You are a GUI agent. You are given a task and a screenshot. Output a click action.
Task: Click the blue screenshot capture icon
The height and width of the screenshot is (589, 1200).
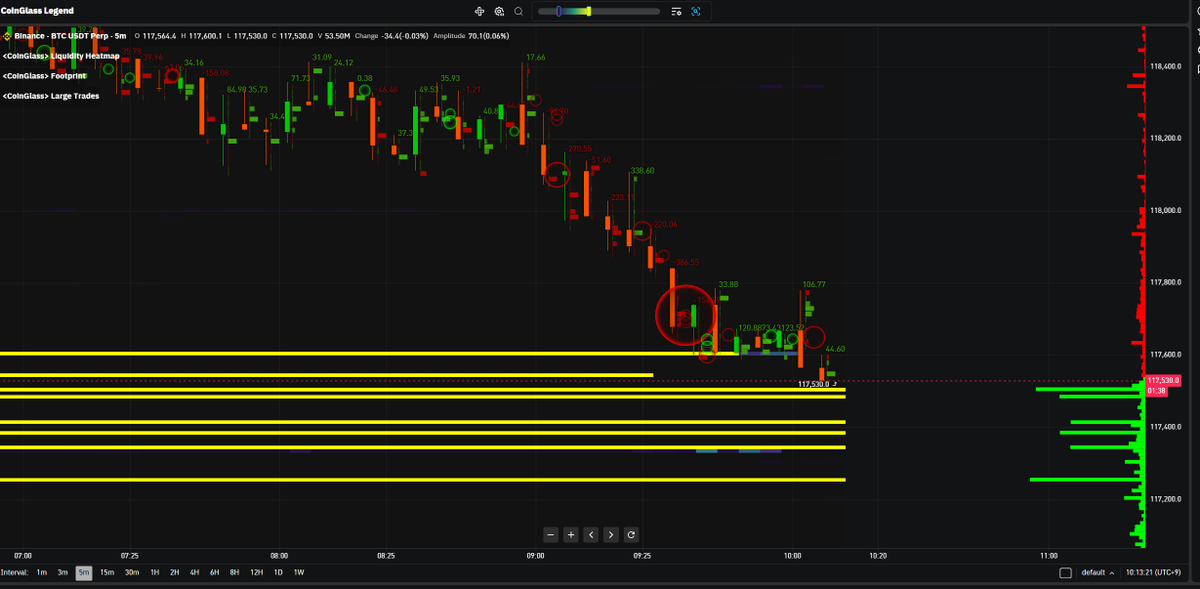pos(696,11)
